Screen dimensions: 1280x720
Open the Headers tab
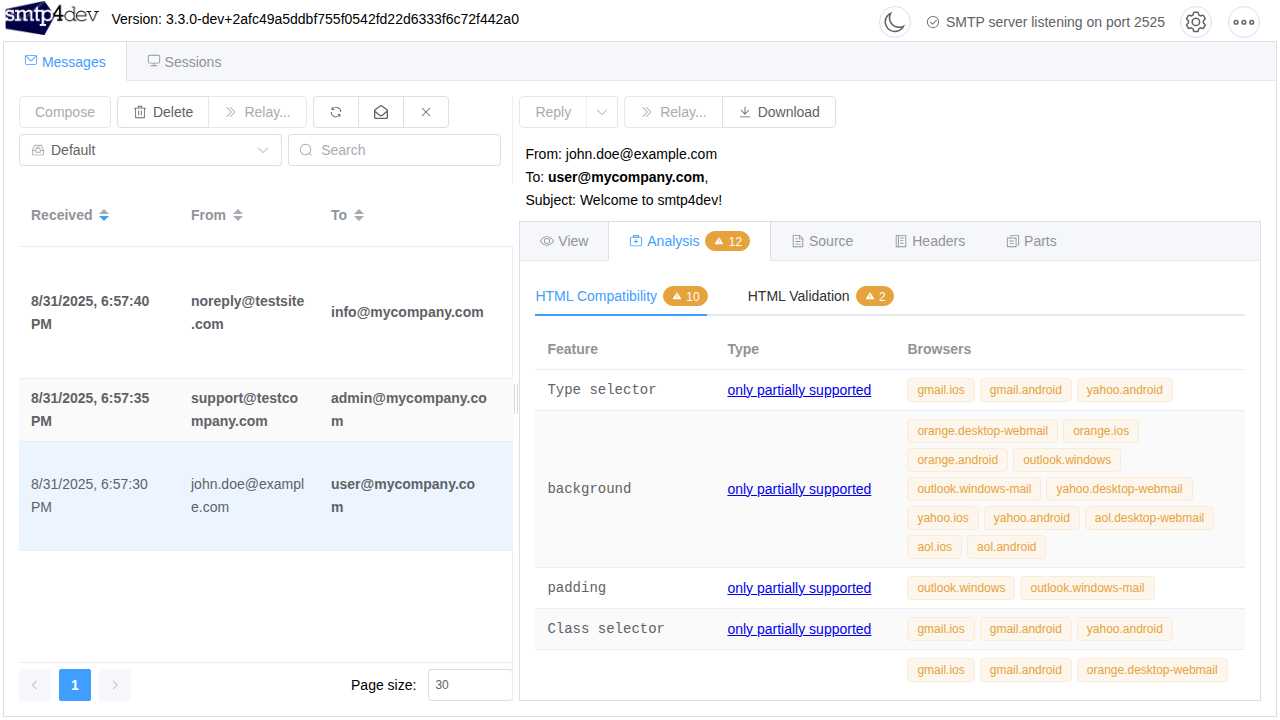930,241
